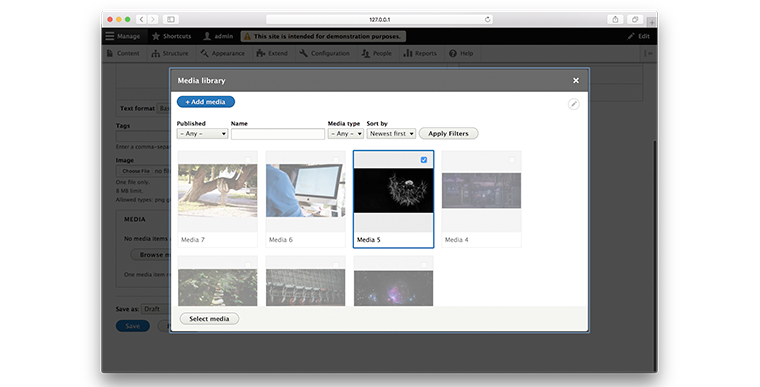Image resolution: width=760 pixels, height=387 pixels.
Task: Open the Published filter dropdown
Action: [202, 134]
